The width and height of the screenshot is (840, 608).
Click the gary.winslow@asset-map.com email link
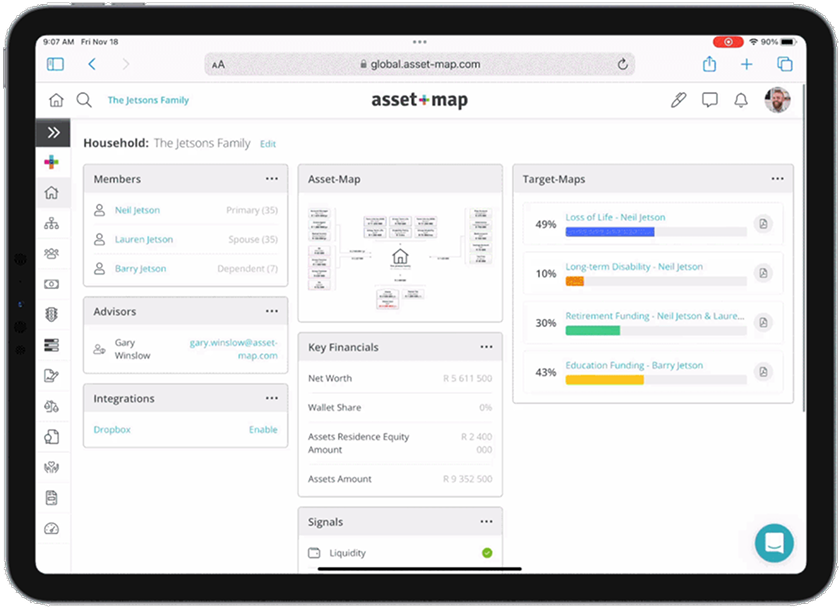click(234, 349)
